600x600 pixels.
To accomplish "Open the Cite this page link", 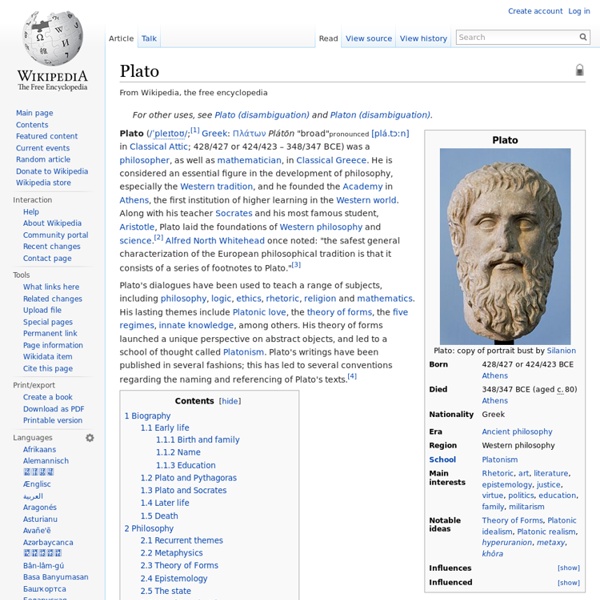I will point(48,368).
